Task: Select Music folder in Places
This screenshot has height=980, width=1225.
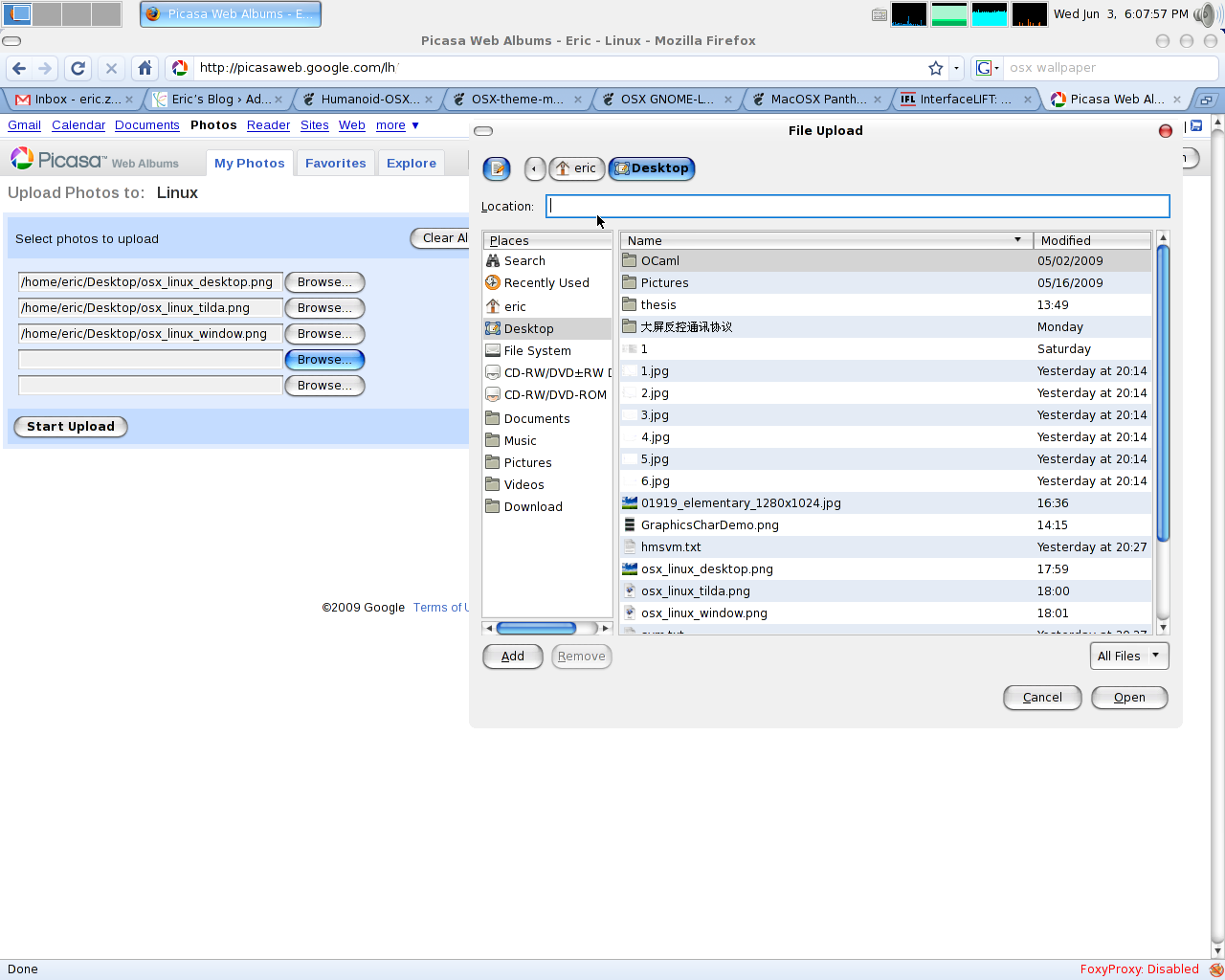Action: click(x=547, y=441)
